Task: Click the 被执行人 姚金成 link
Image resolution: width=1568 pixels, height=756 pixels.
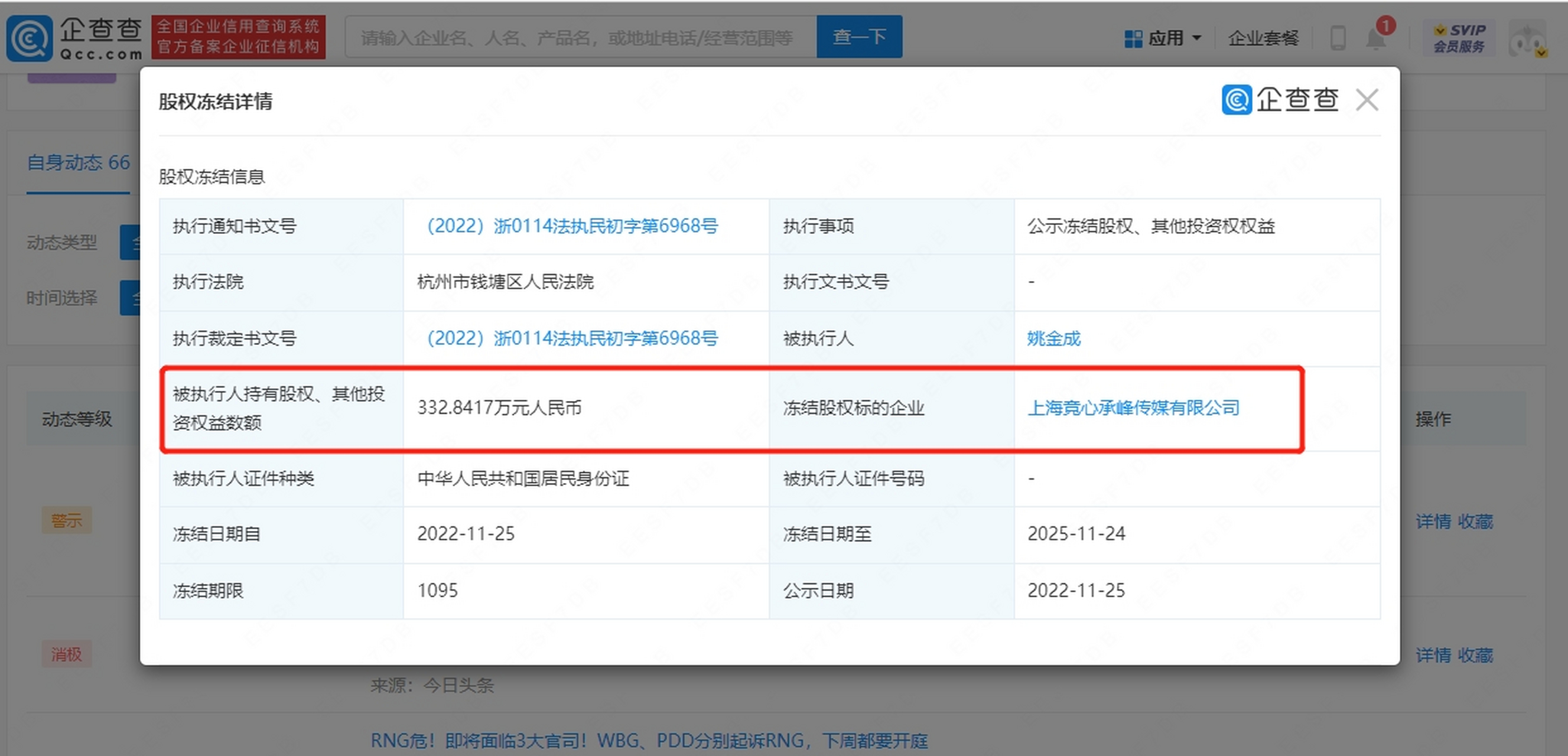Action: pyautogui.click(x=1055, y=339)
